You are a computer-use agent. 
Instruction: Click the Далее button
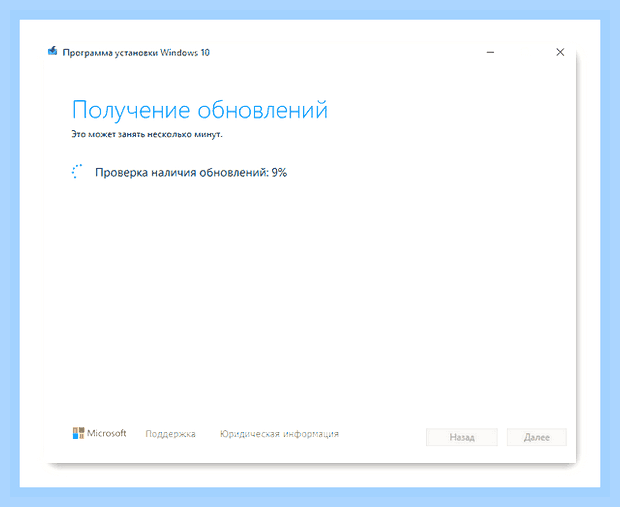click(537, 437)
